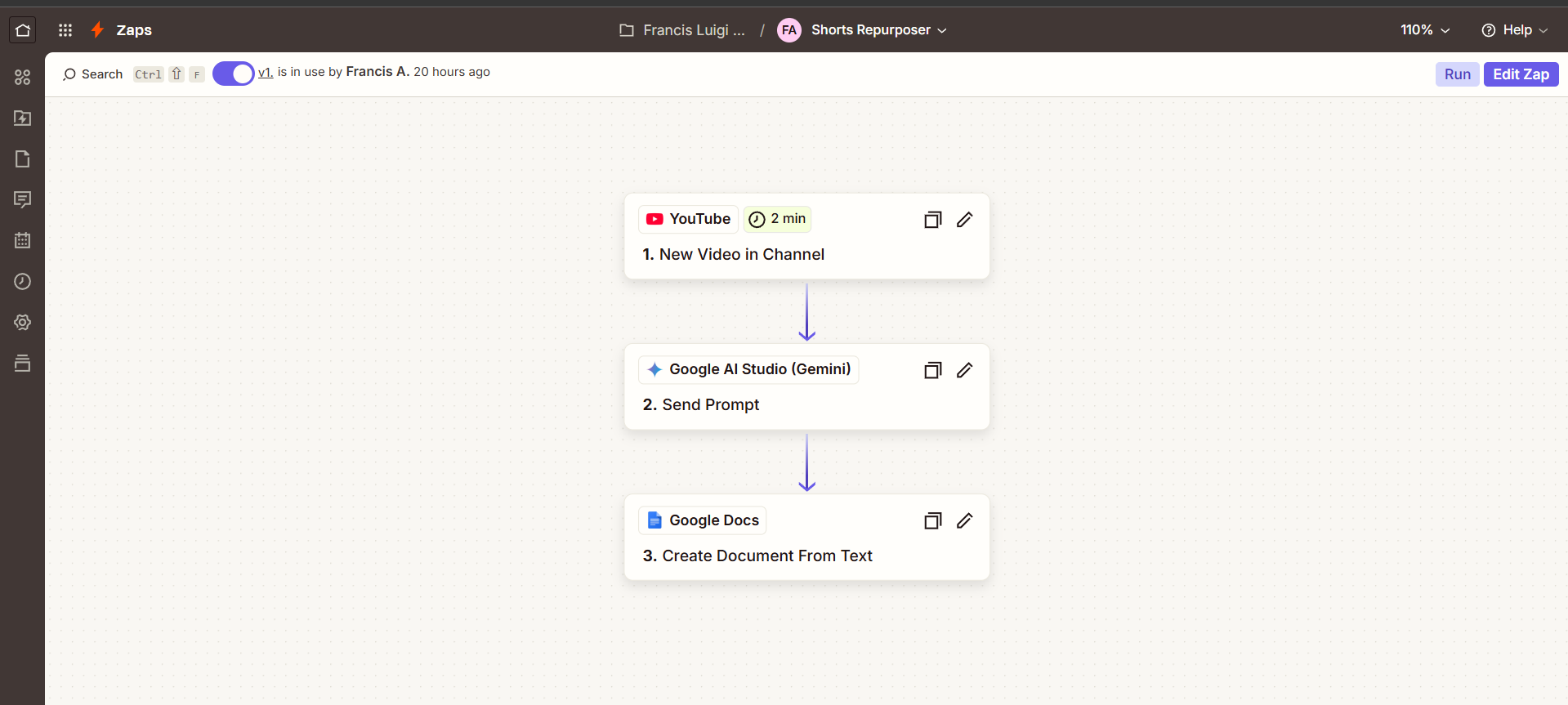Open the history clock sidebar icon
1568x705 pixels.
(x=23, y=282)
